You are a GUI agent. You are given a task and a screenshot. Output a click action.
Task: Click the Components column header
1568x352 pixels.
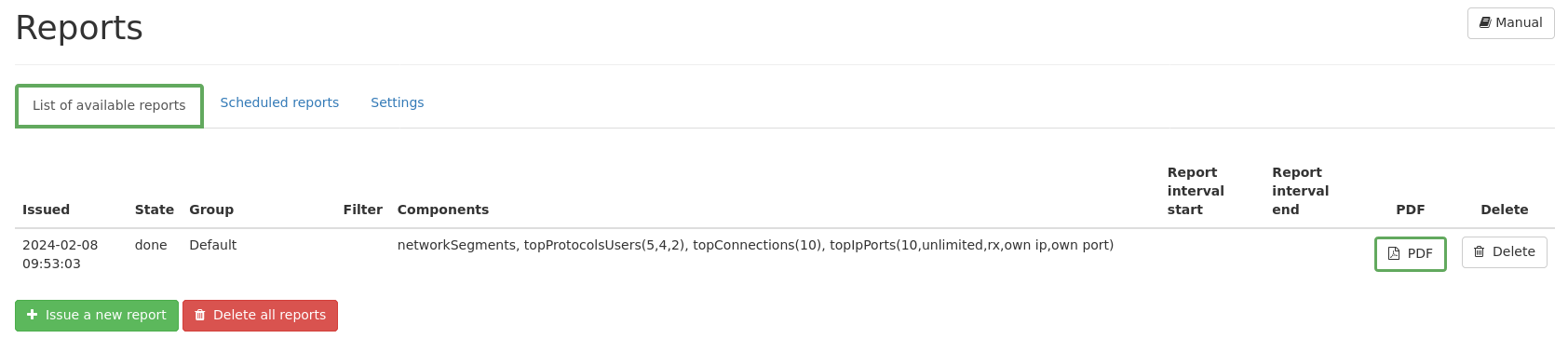443,210
